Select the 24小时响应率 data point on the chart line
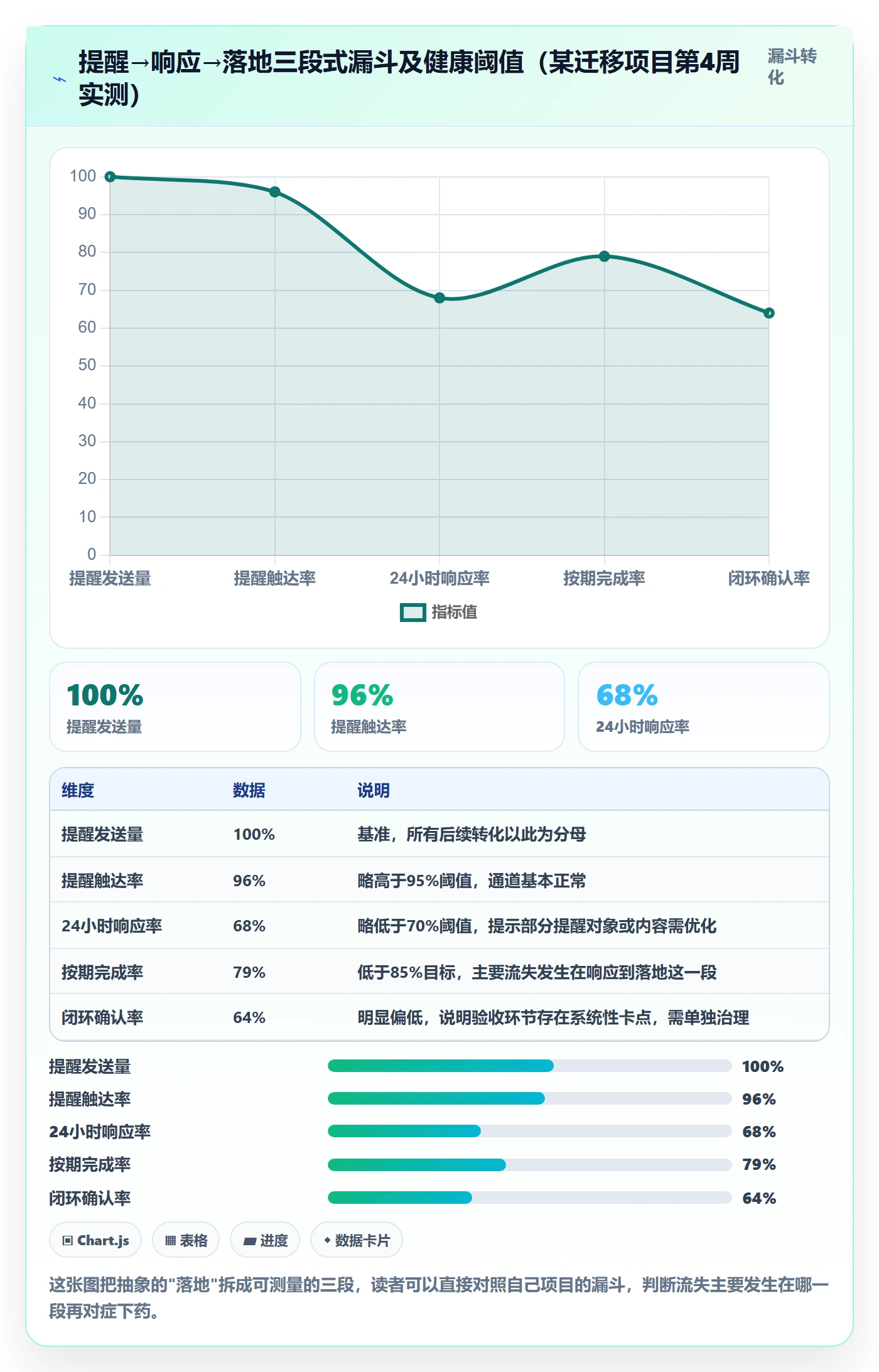This screenshot has height=1372, width=879. 439,298
